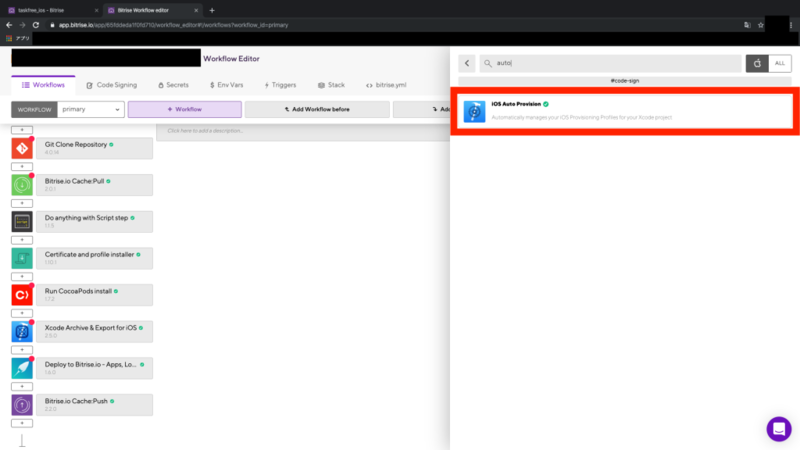This screenshot has width=800, height=450.
Task: Click the iOS Auto Provision step icon
Action: 474,111
